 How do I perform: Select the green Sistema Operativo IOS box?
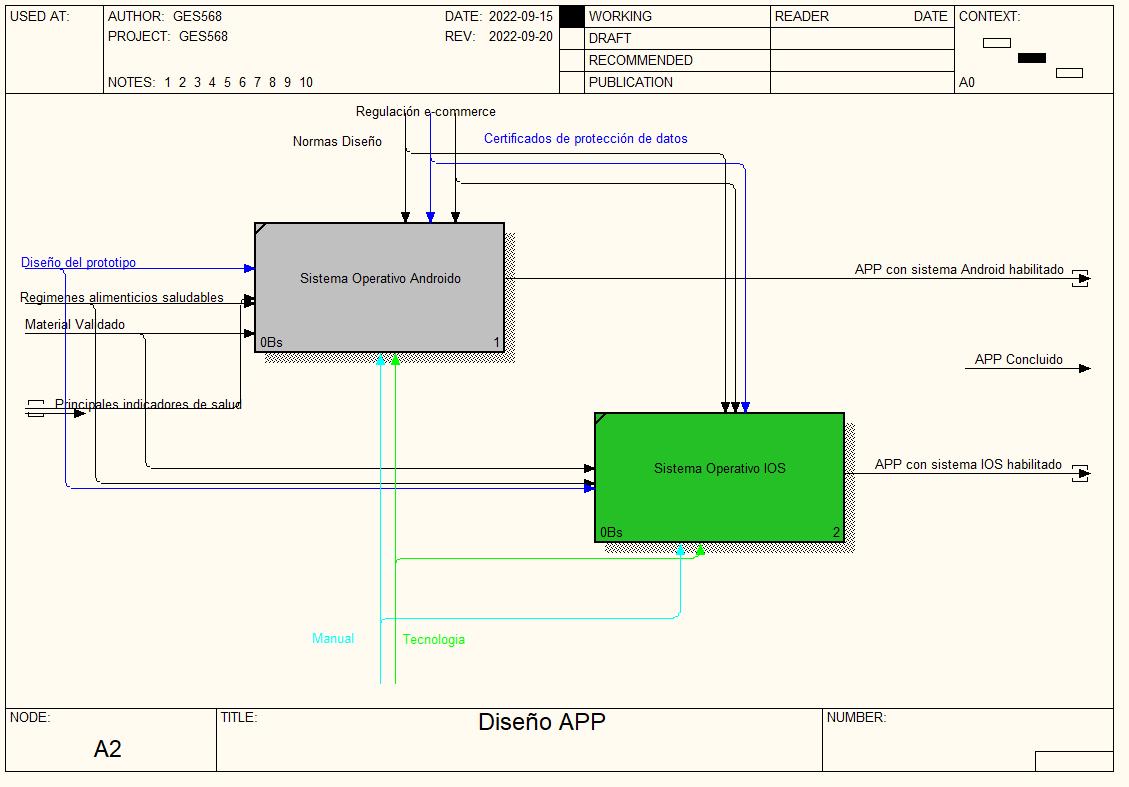point(719,477)
